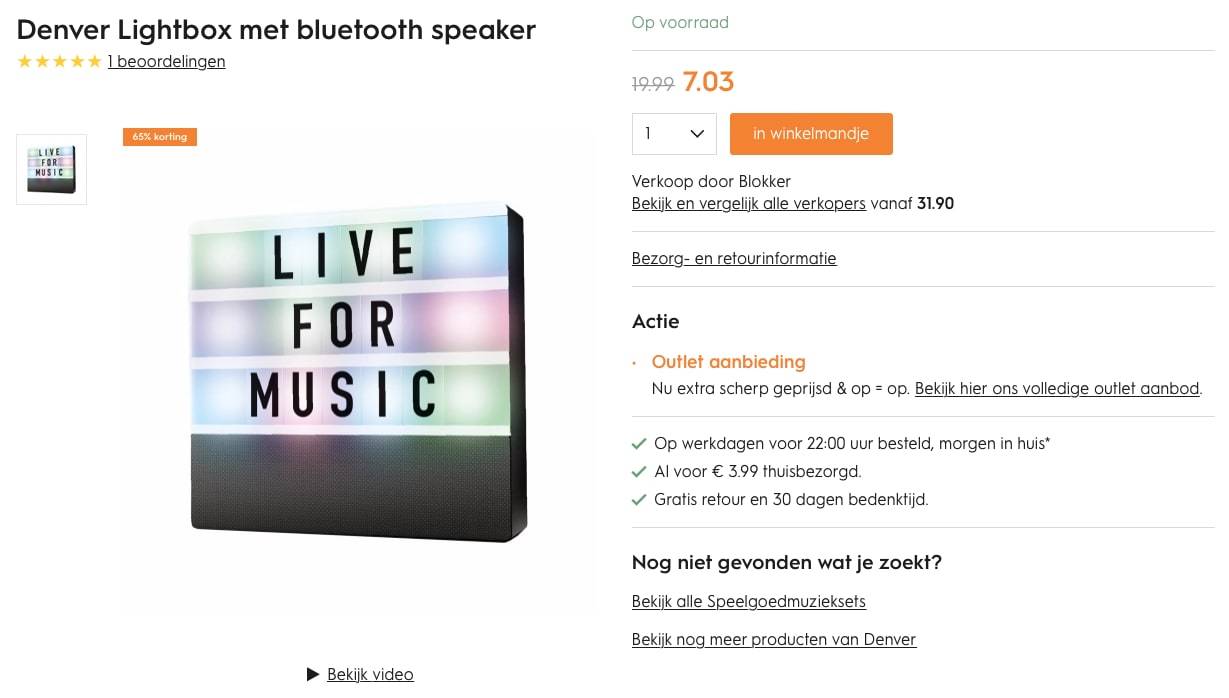Viewport: 1229px width, 698px height.
Task: Click the Outlet aanbieding heading
Action: pos(728,362)
